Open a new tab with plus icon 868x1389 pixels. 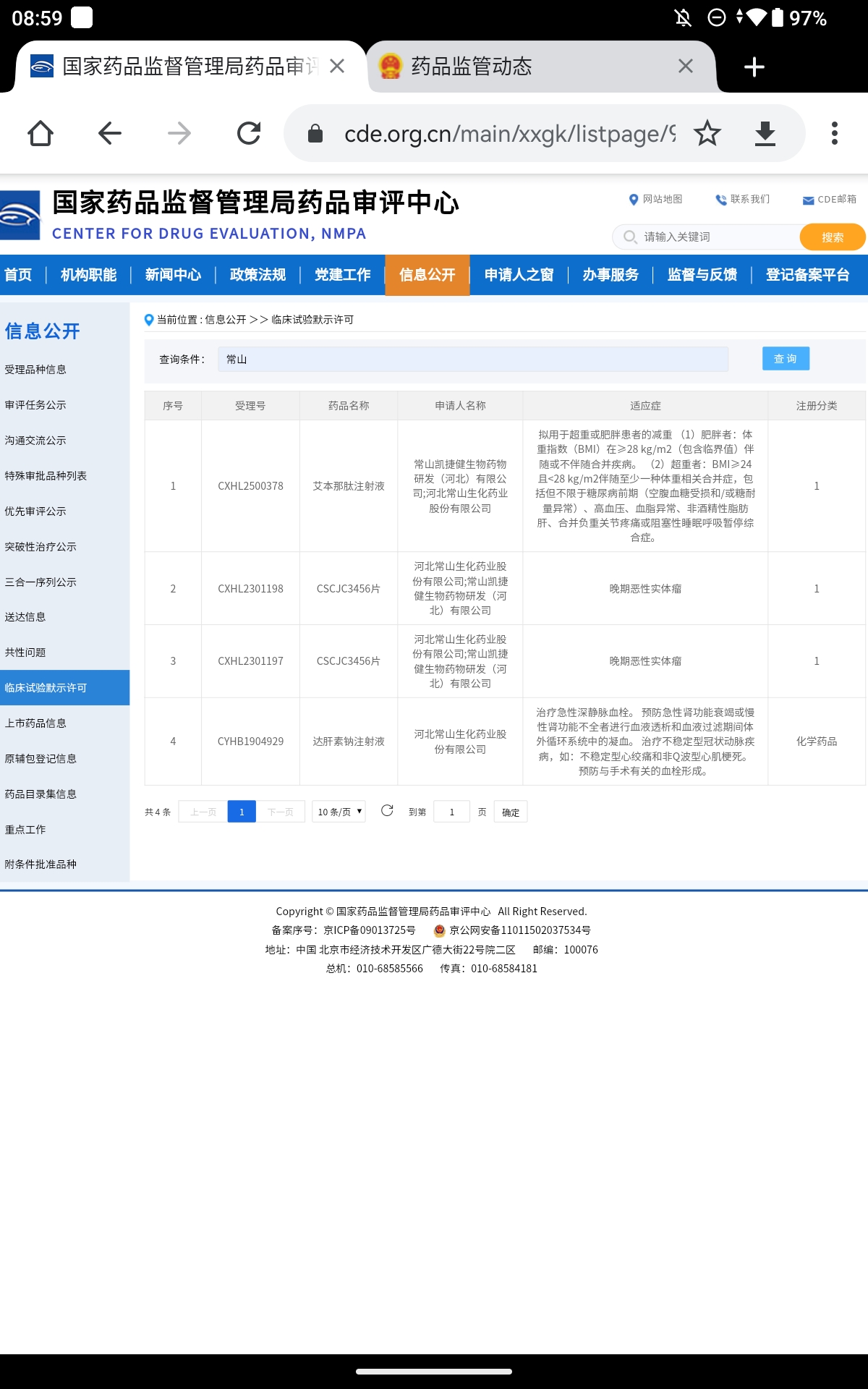click(754, 67)
